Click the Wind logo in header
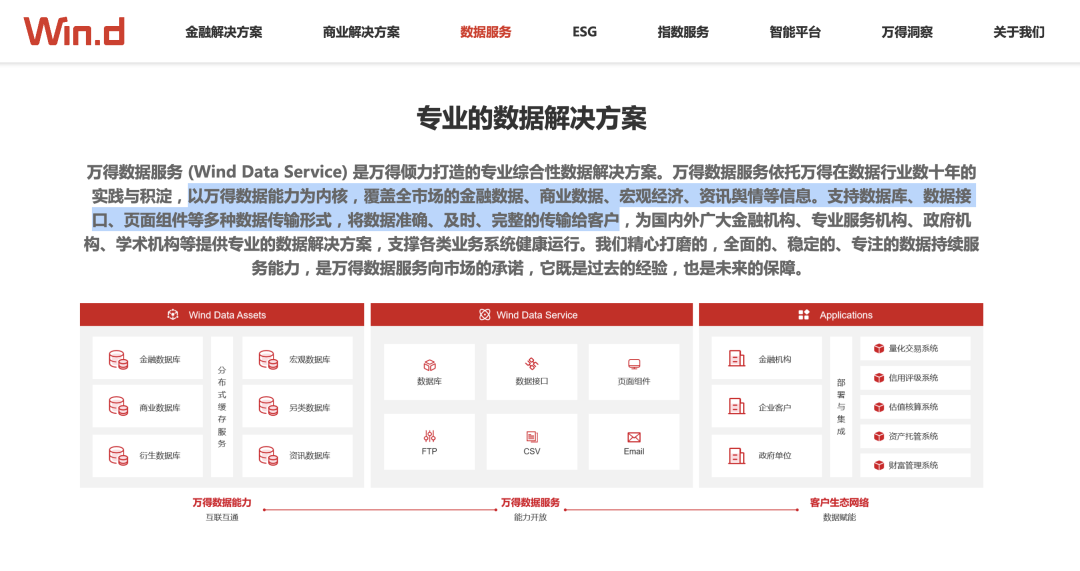The image size is (1080, 571). (x=75, y=31)
